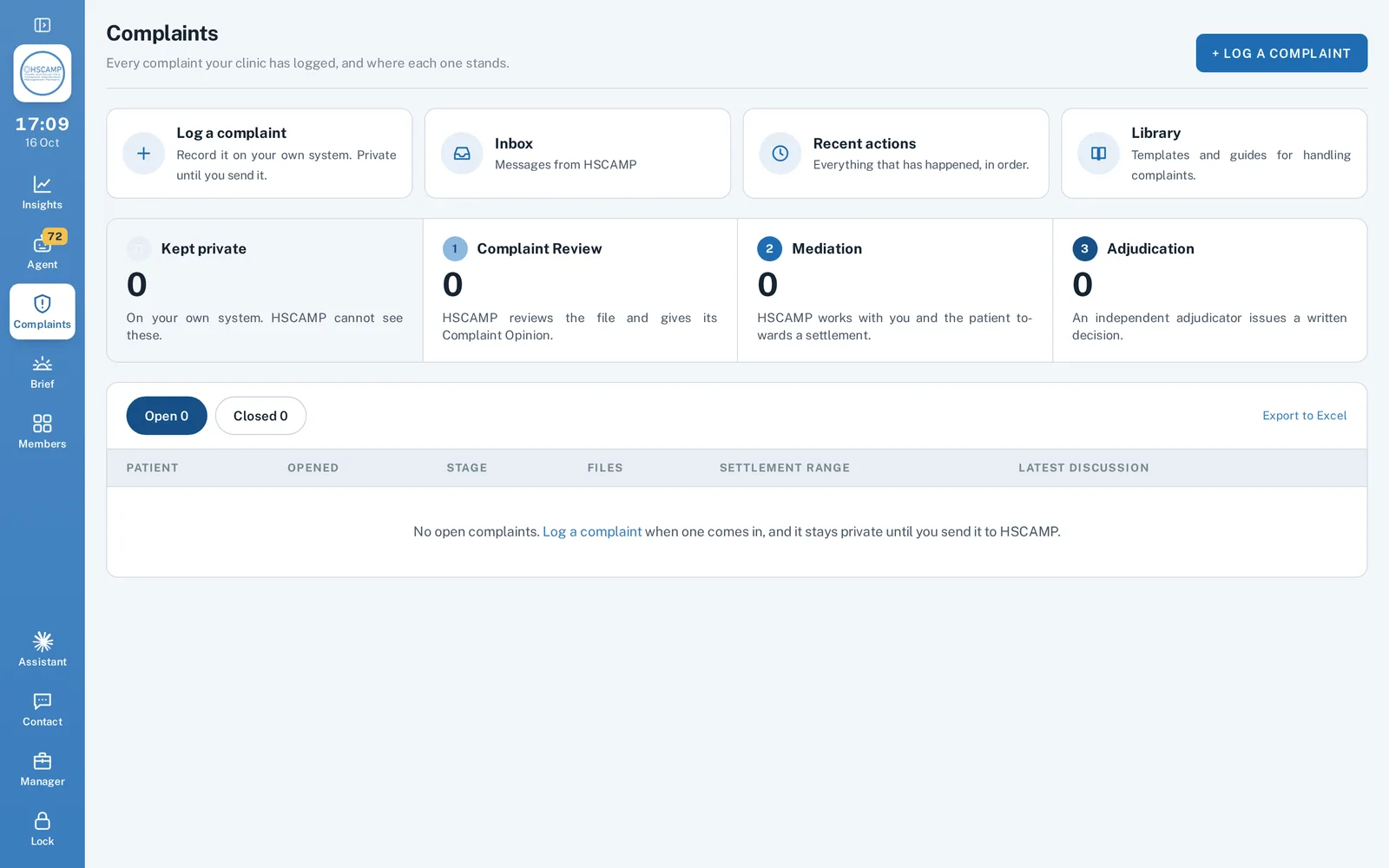Open the Brief sidebar item
1389x868 pixels.
43,372
